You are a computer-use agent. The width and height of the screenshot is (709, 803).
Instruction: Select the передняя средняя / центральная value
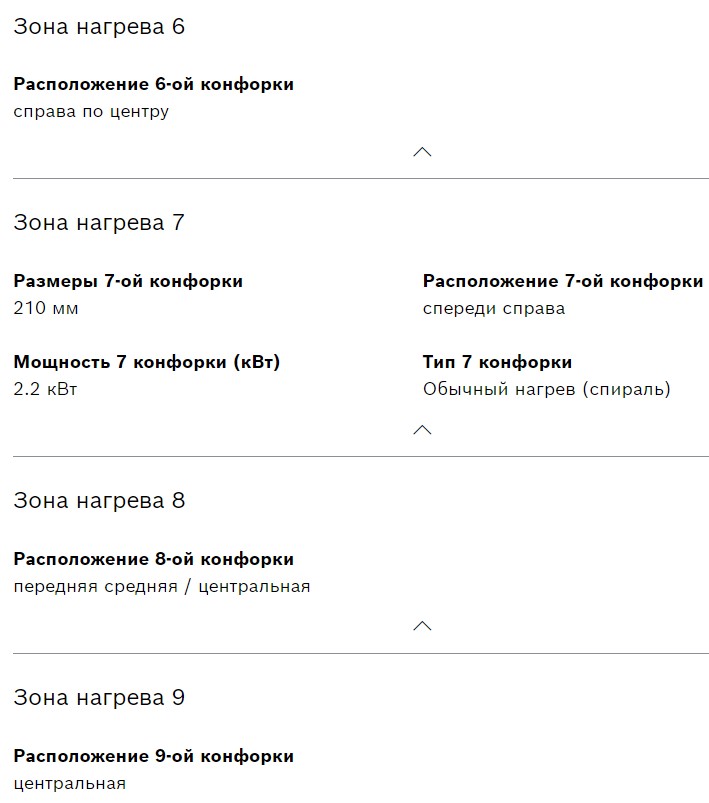pos(162,586)
